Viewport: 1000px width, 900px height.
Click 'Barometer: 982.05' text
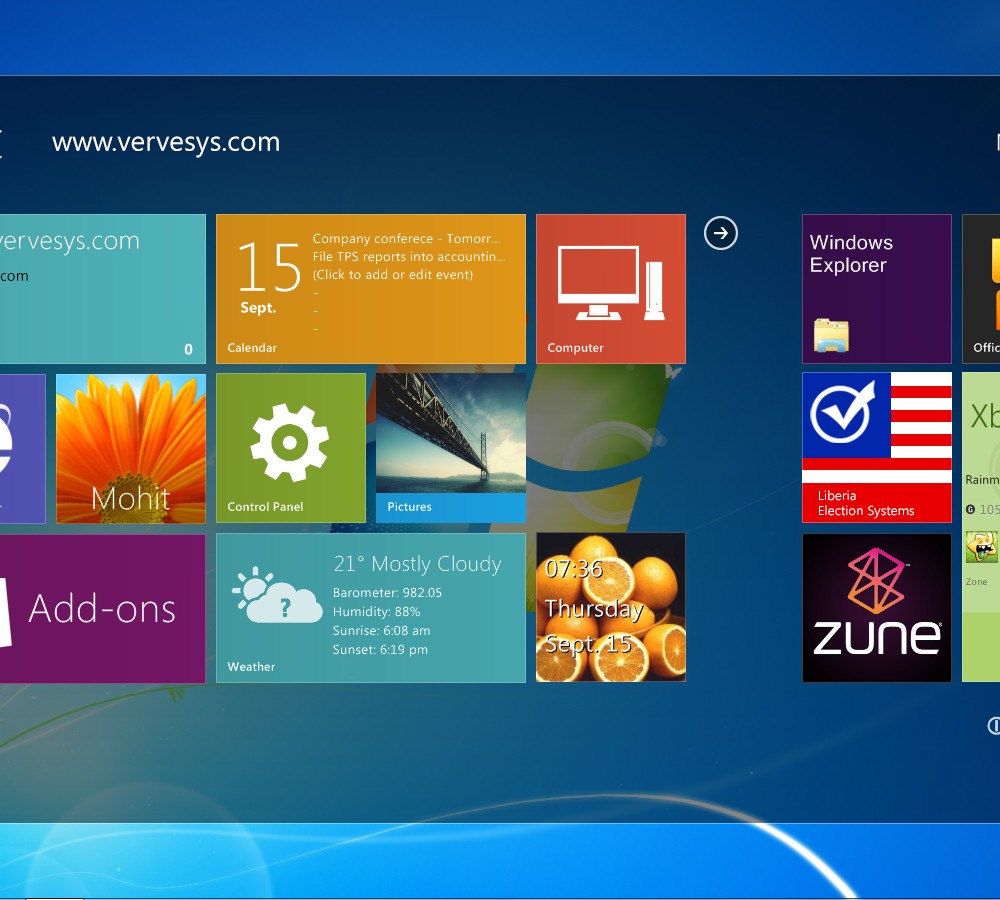pyautogui.click(x=387, y=593)
